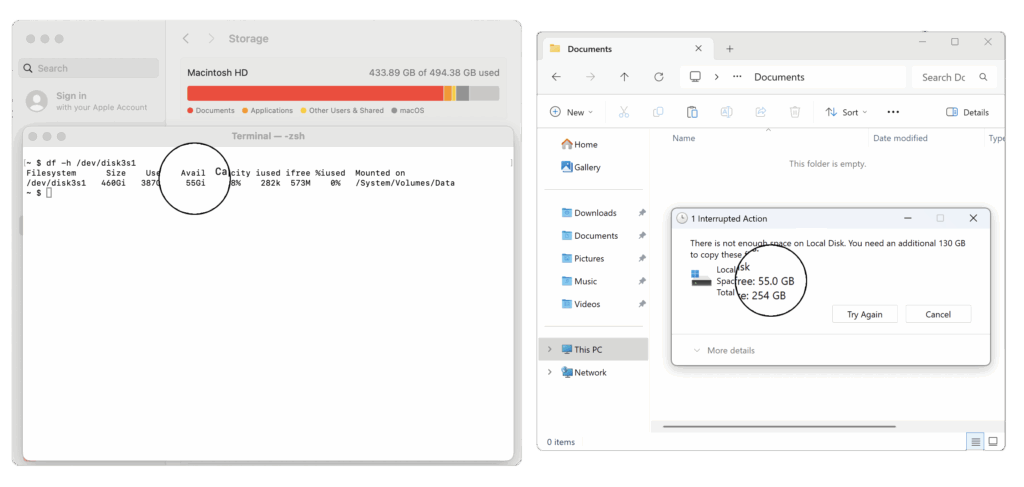Click the Macintosh HD storage usage bar
Image resolution: width=1024 pixels, height=487 pixels.
(x=342, y=93)
